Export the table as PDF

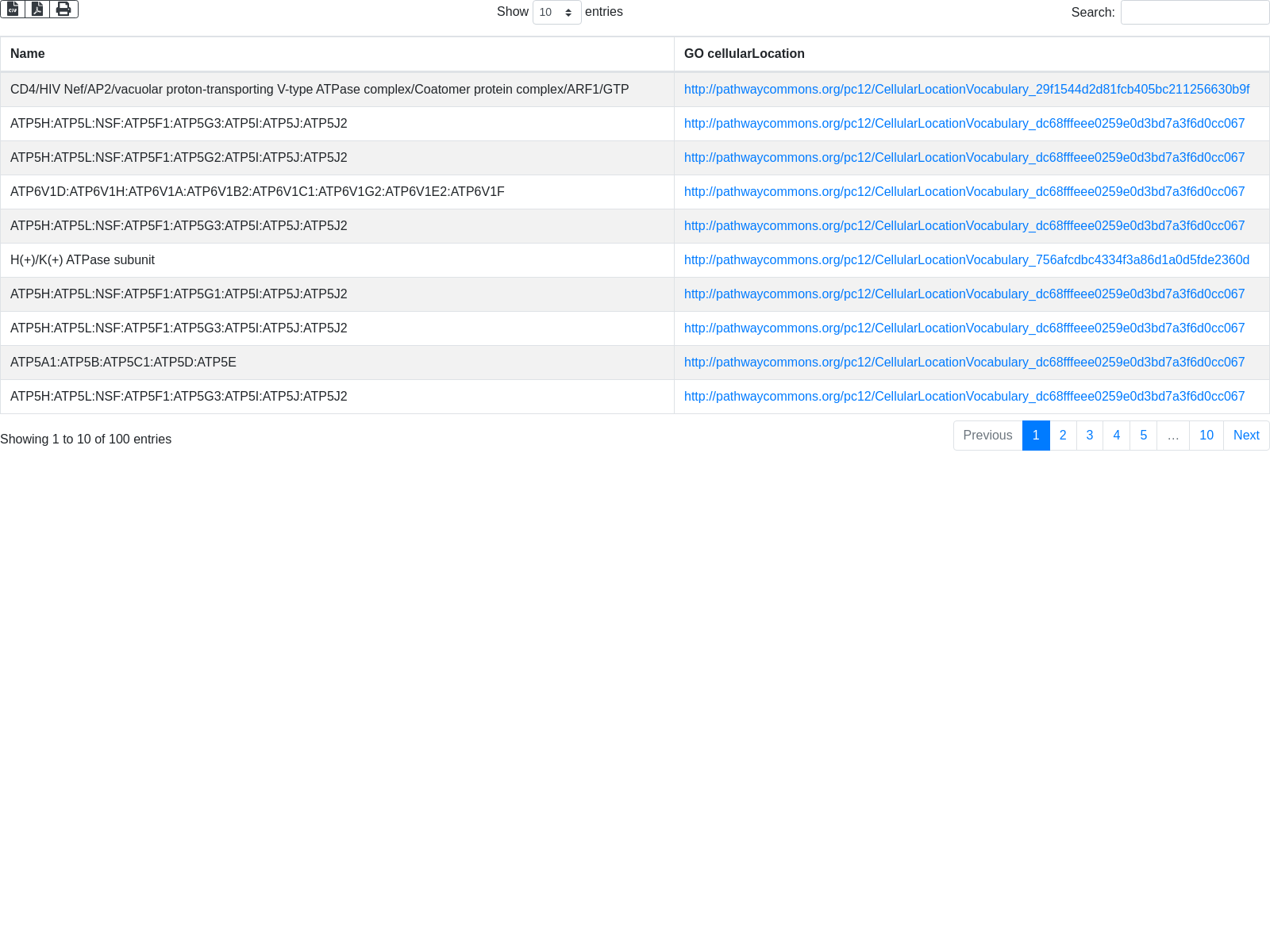[x=37, y=9]
